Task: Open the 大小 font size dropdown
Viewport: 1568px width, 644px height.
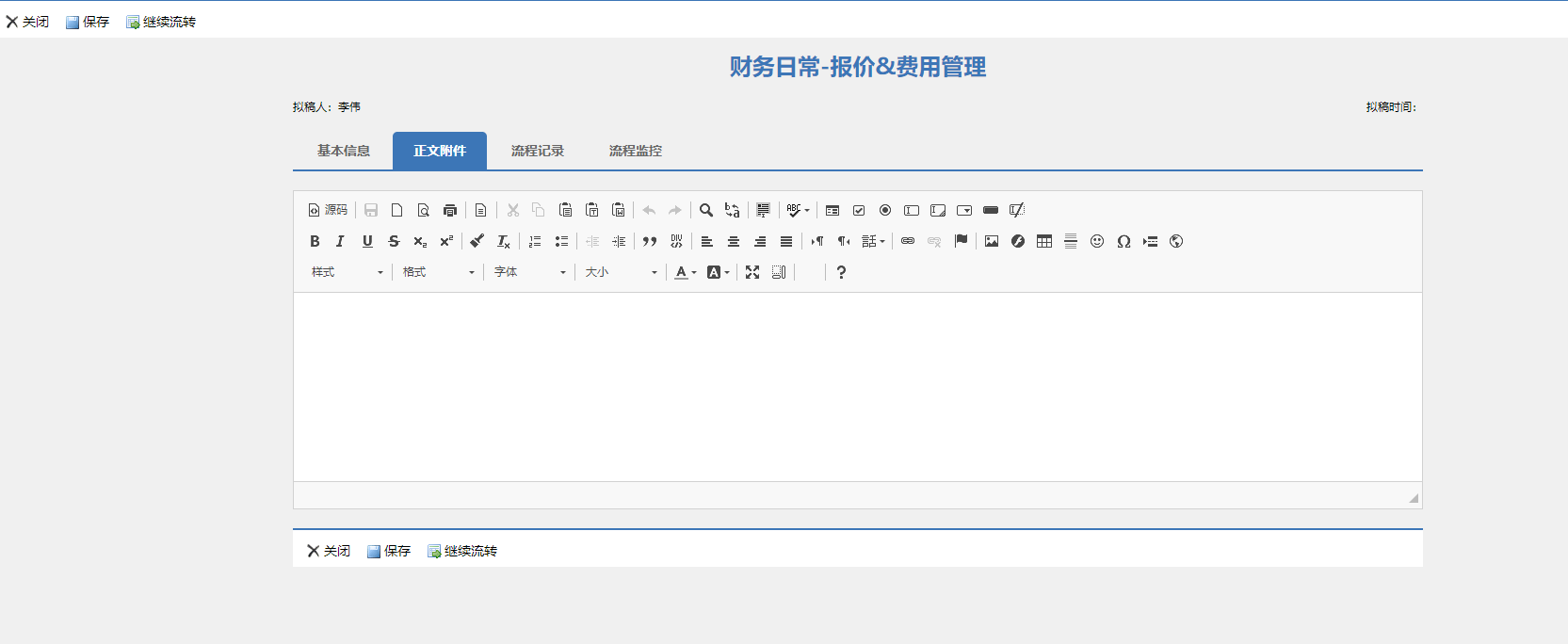Action: (622, 272)
